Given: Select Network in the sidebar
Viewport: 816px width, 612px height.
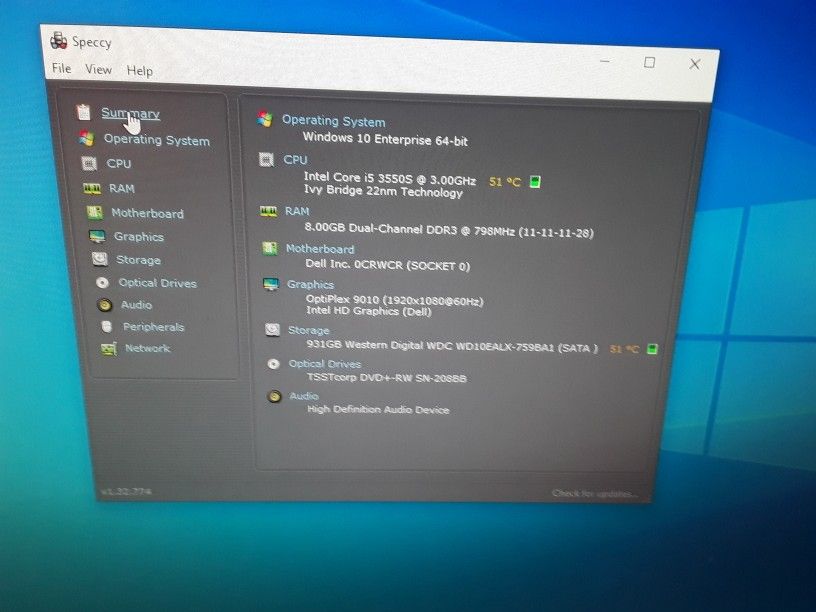Looking at the screenshot, I should pyautogui.click(x=147, y=348).
